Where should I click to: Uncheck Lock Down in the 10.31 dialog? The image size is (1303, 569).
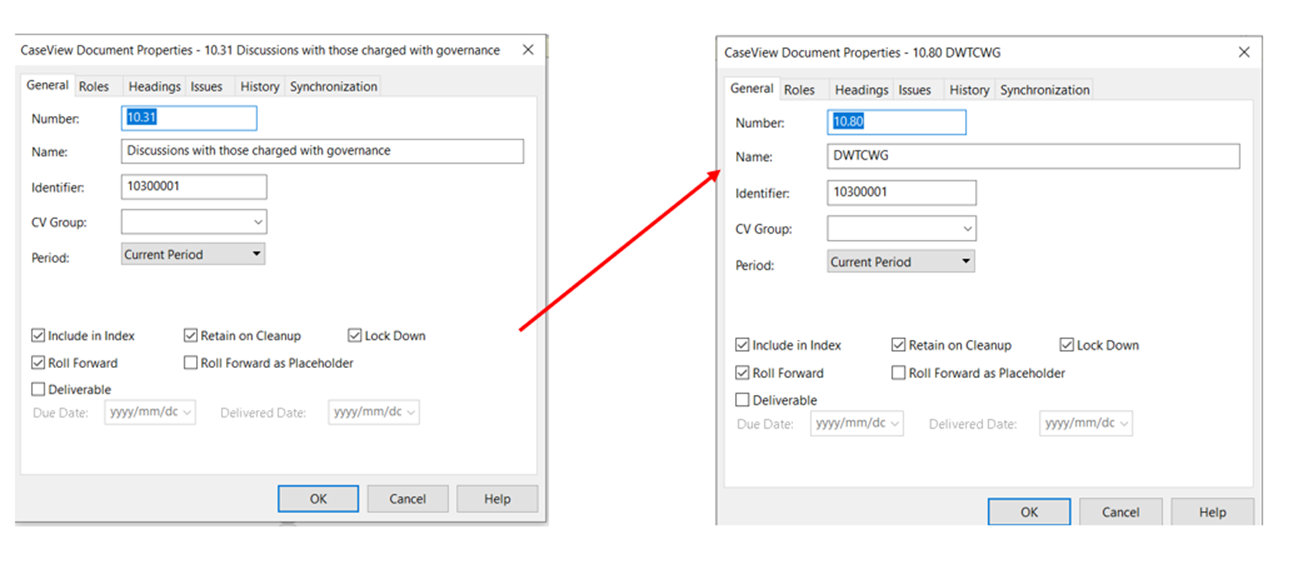[x=356, y=336]
